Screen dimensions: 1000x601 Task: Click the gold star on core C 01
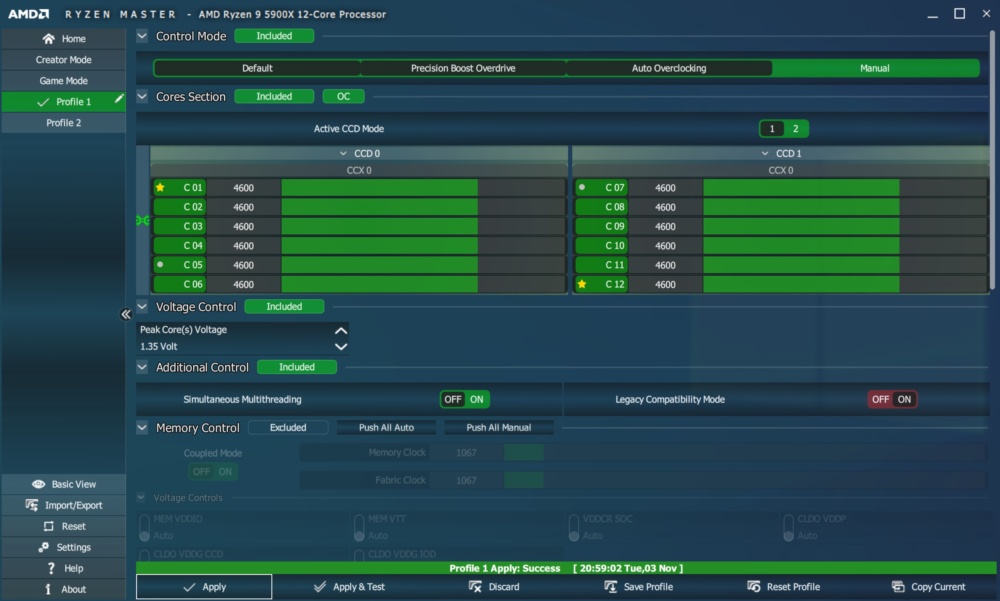(160, 187)
